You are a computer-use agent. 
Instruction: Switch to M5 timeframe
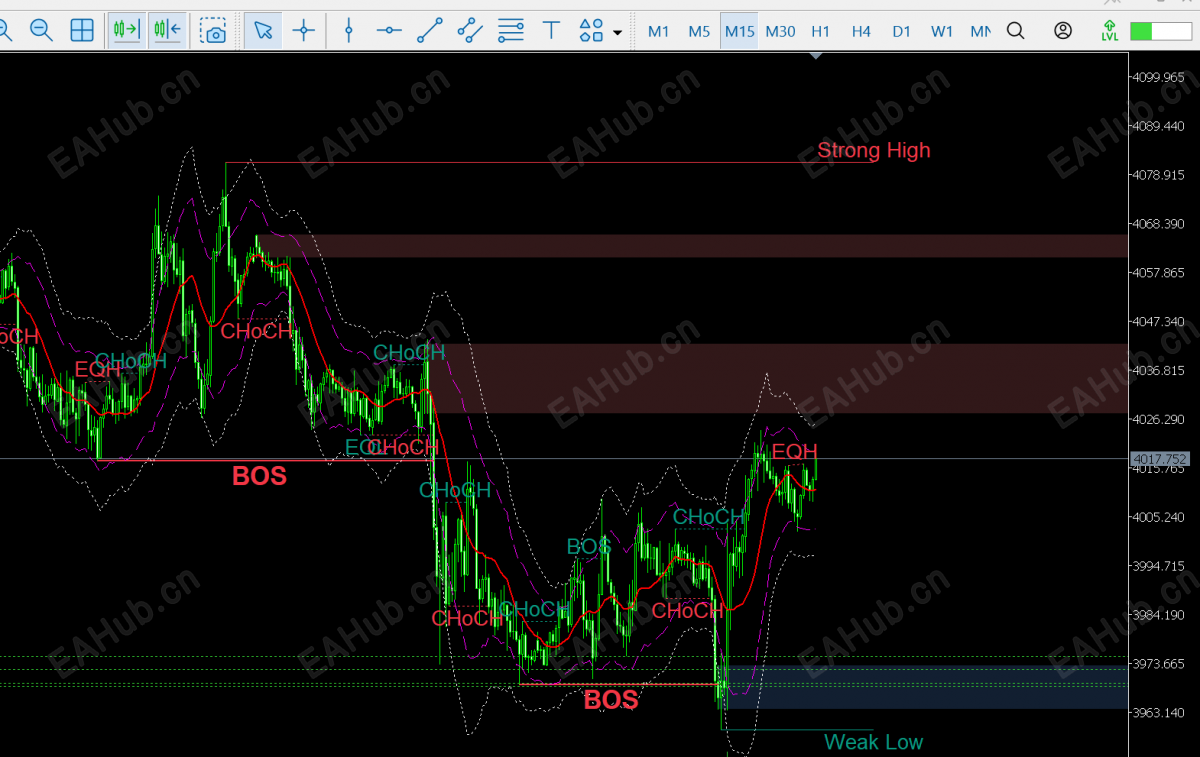(x=699, y=31)
